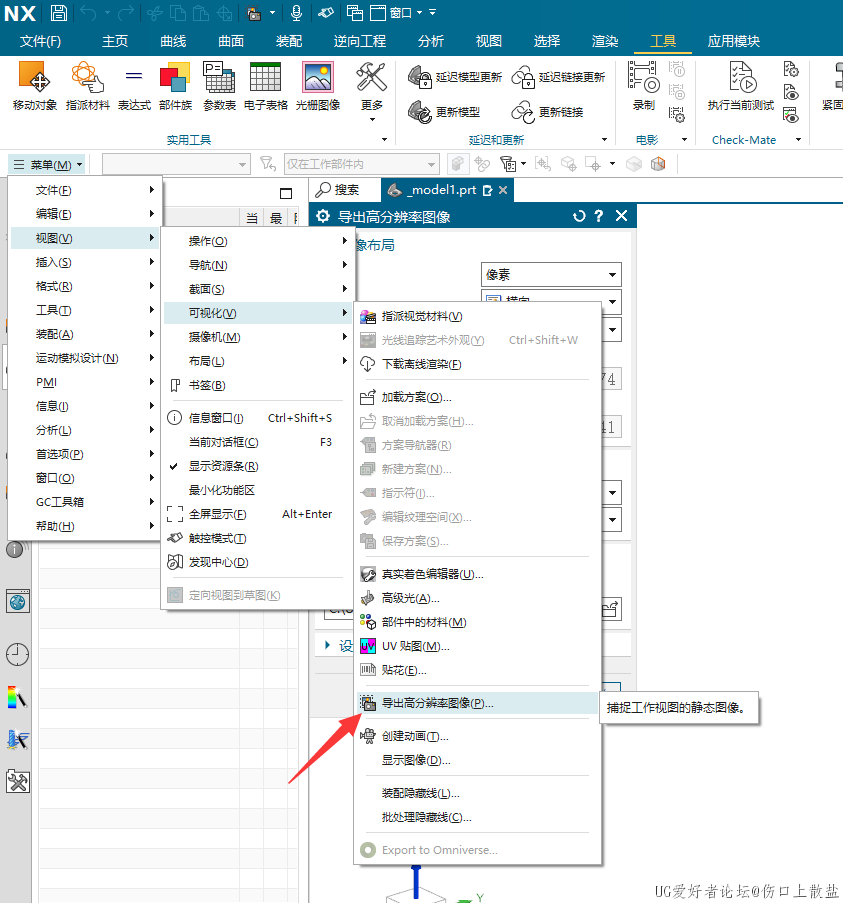Switch to the 分析 ribbon tab
This screenshot has width=843, height=903.
point(431,41)
